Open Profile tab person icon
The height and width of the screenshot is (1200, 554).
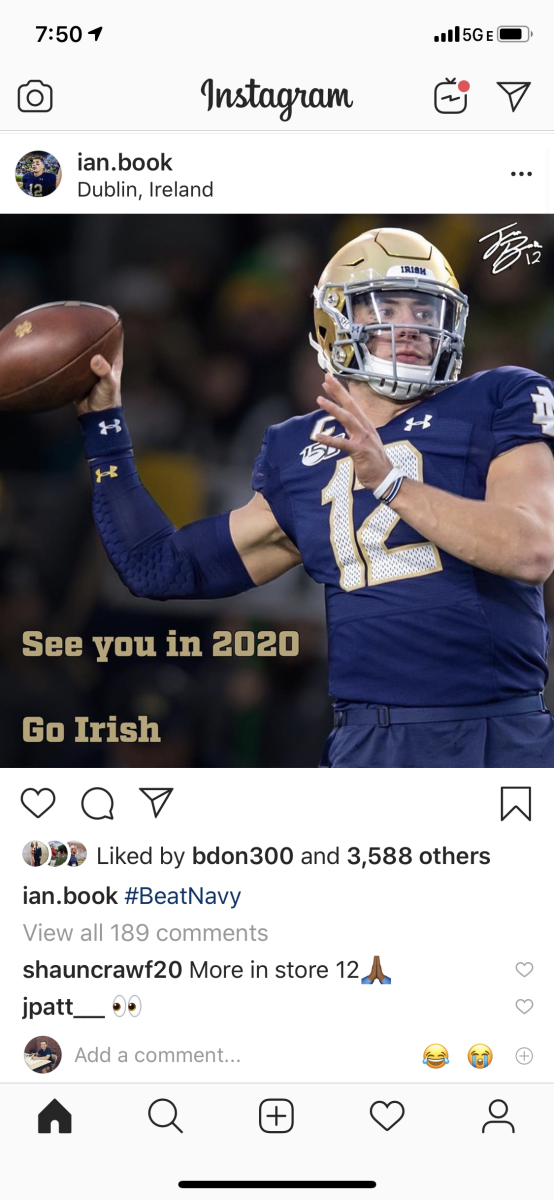pos(497,1116)
